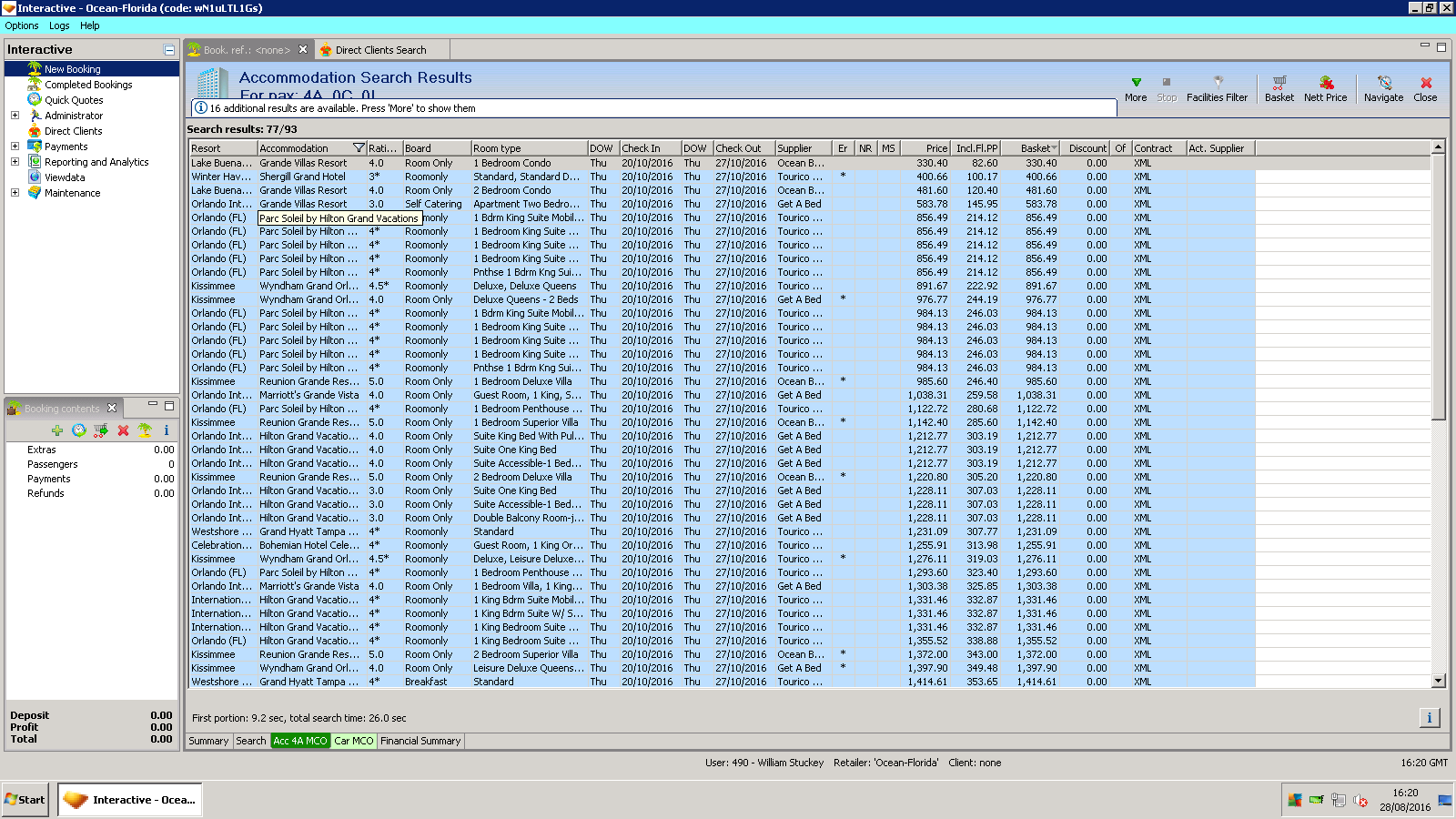Open the Acc 4A MCO tab
Image resolution: width=1456 pixels, height=819 pixels.
(x=300, y=741)
